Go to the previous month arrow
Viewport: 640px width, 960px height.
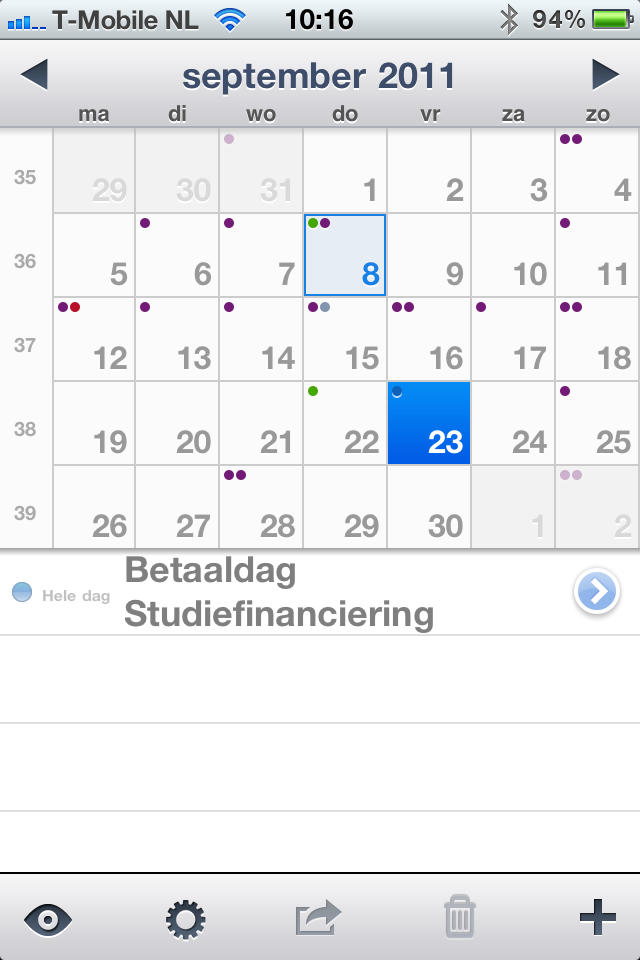click(34, 75)
